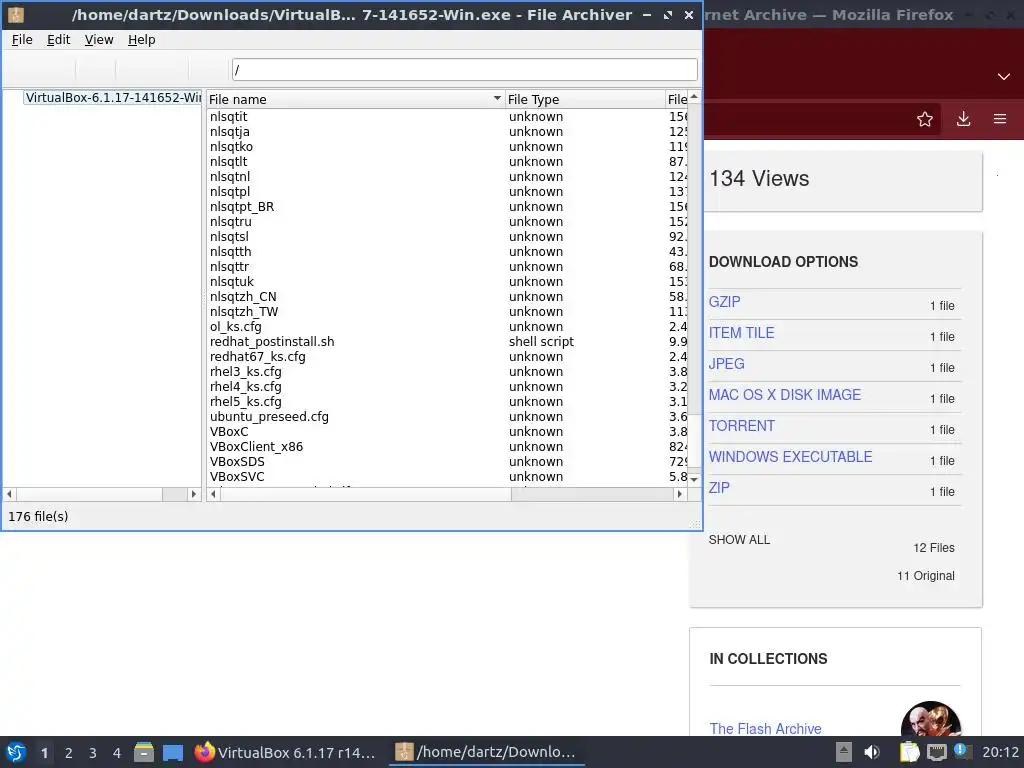
Task: Switch to workspace 3 in pager
Action: point(93,752)
